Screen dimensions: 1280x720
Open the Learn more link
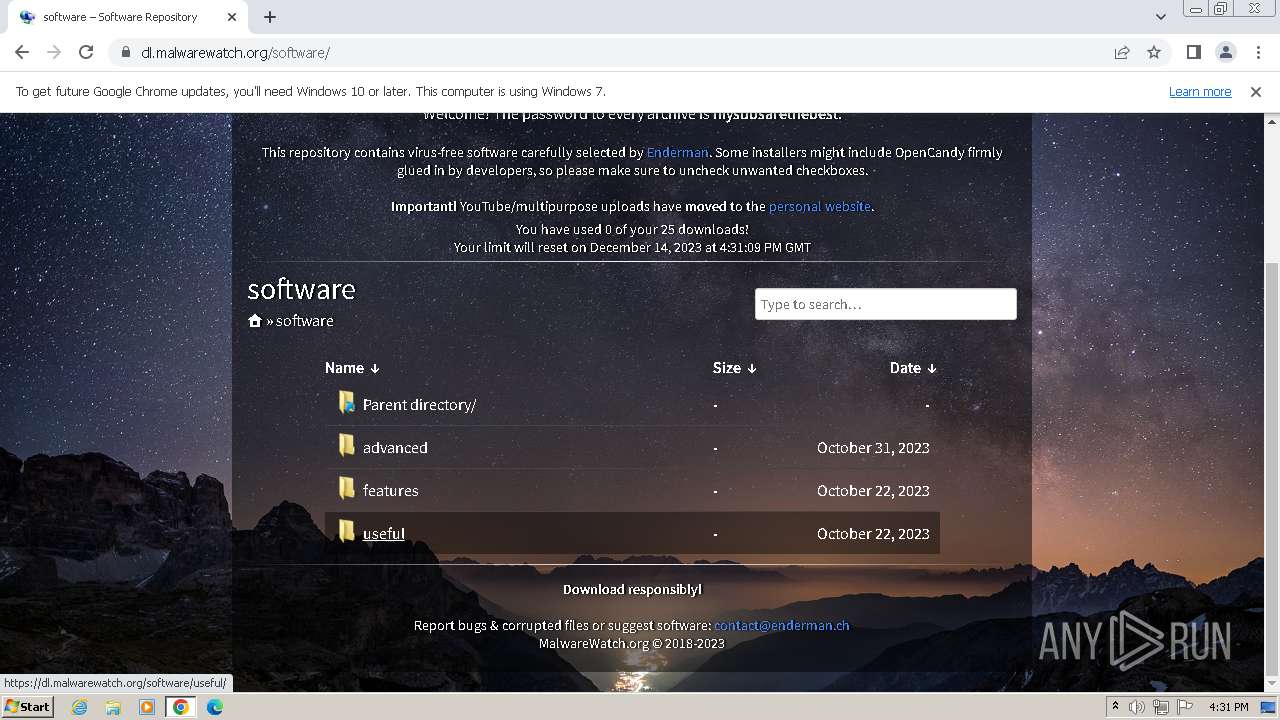(1200, 91)
